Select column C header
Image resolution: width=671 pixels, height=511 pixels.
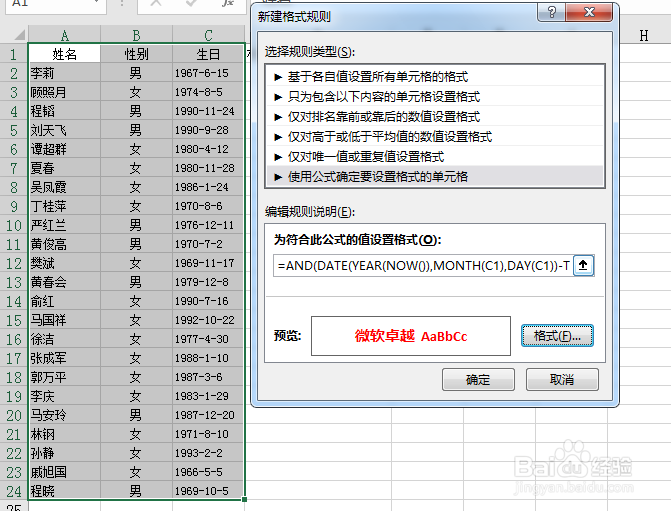point(208,35)
